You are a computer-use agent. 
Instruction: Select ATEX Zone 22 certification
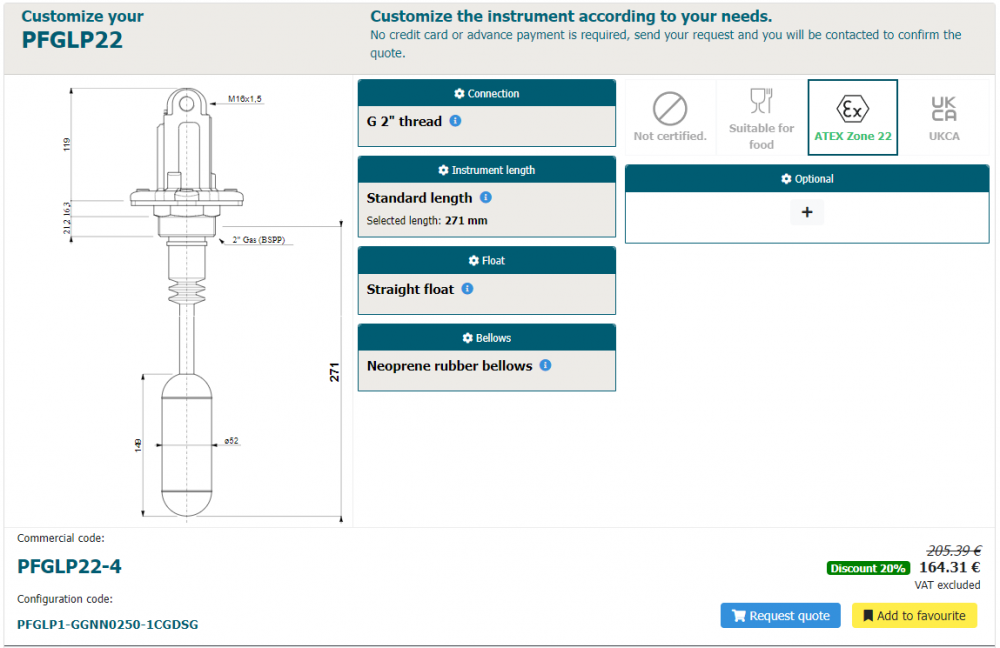coord(852,117)
